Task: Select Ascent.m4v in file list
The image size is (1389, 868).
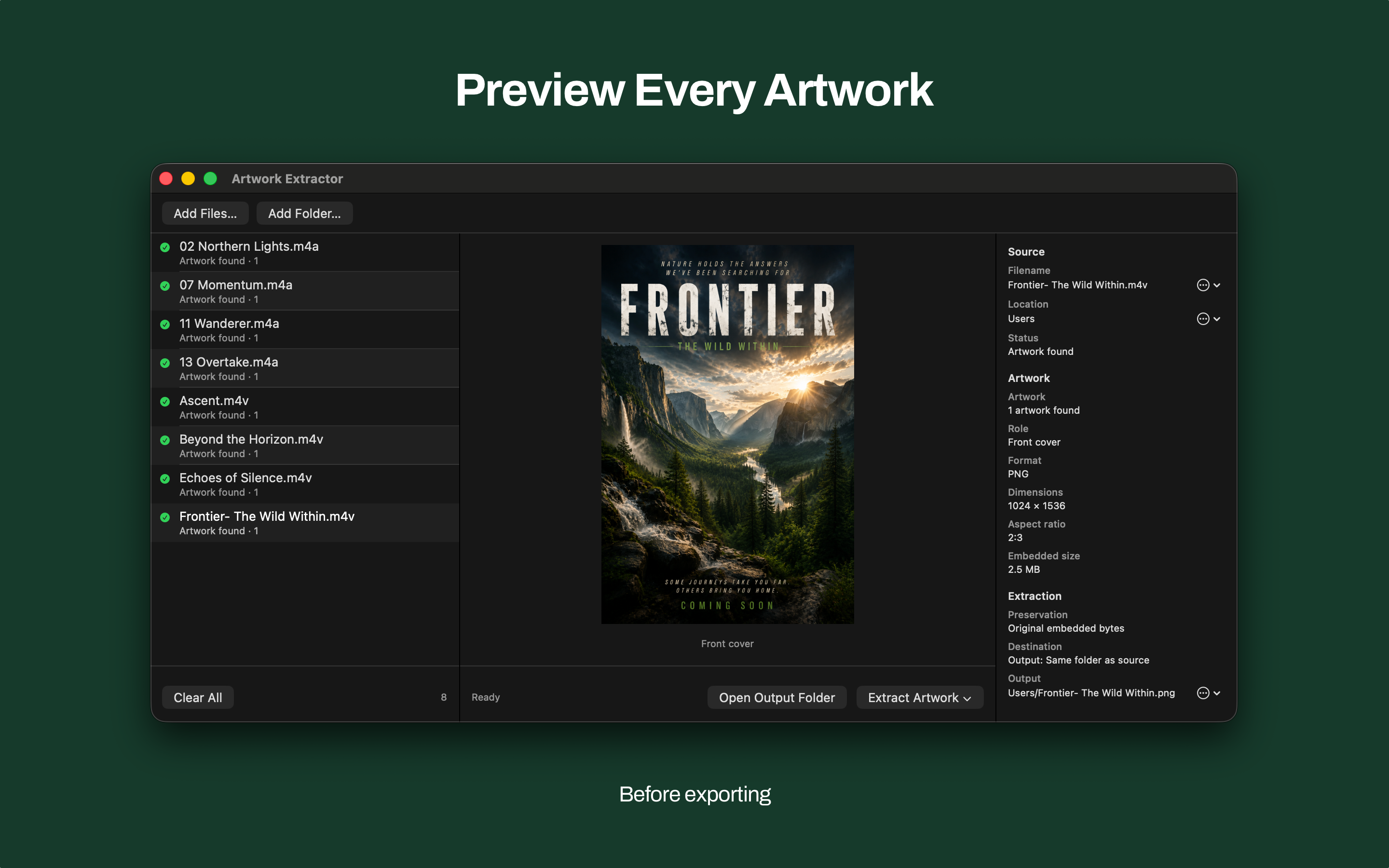Action: click(x=305, y=407)
